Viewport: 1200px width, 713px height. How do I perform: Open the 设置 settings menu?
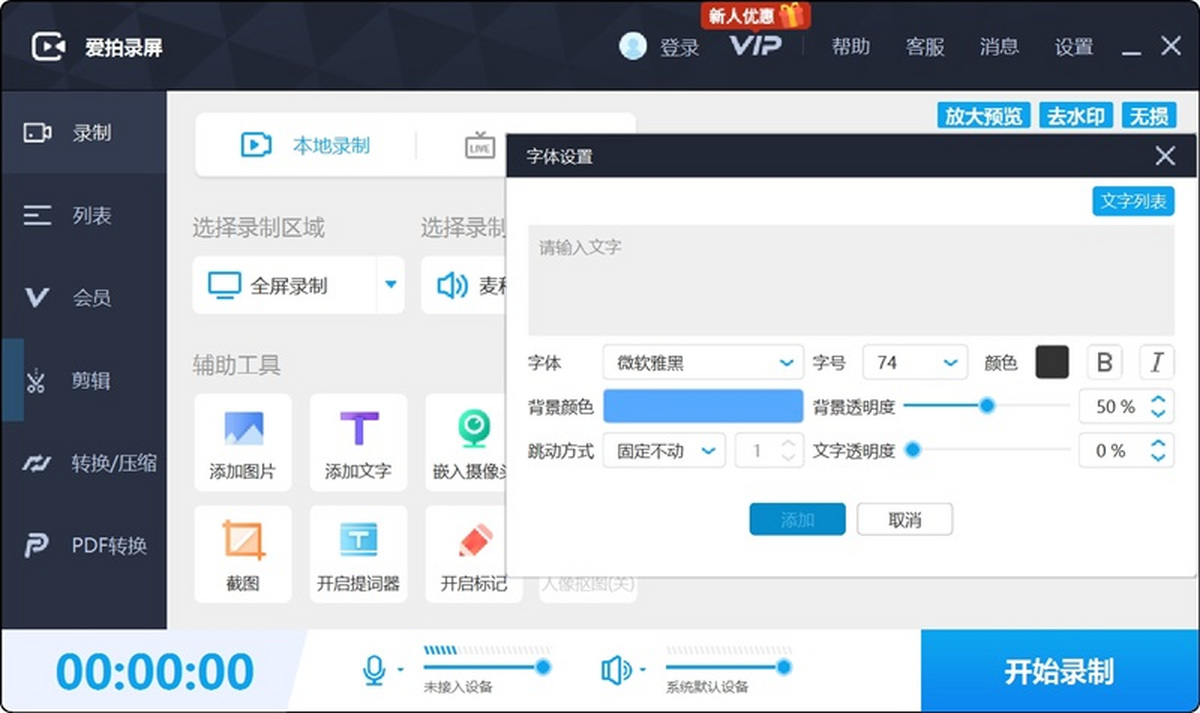[x=1073, y=46]
